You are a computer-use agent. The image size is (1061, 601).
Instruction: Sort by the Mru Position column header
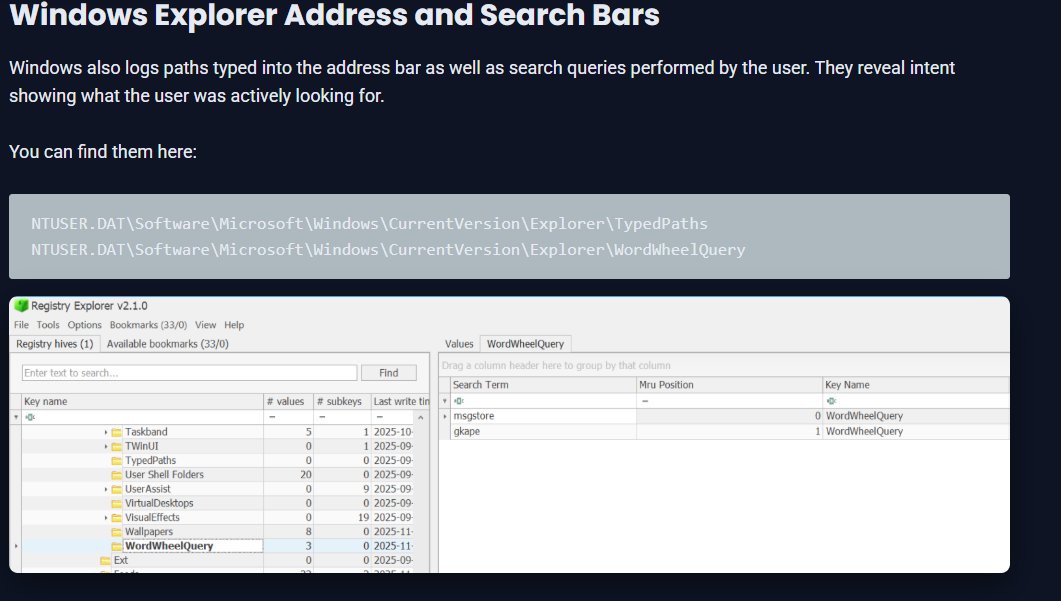tap(729, 384)
